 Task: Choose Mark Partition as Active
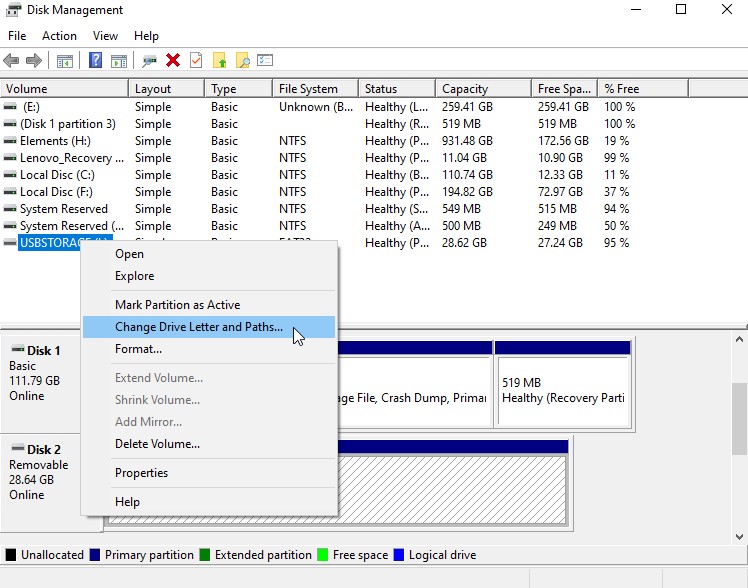[x=177, y=305]
